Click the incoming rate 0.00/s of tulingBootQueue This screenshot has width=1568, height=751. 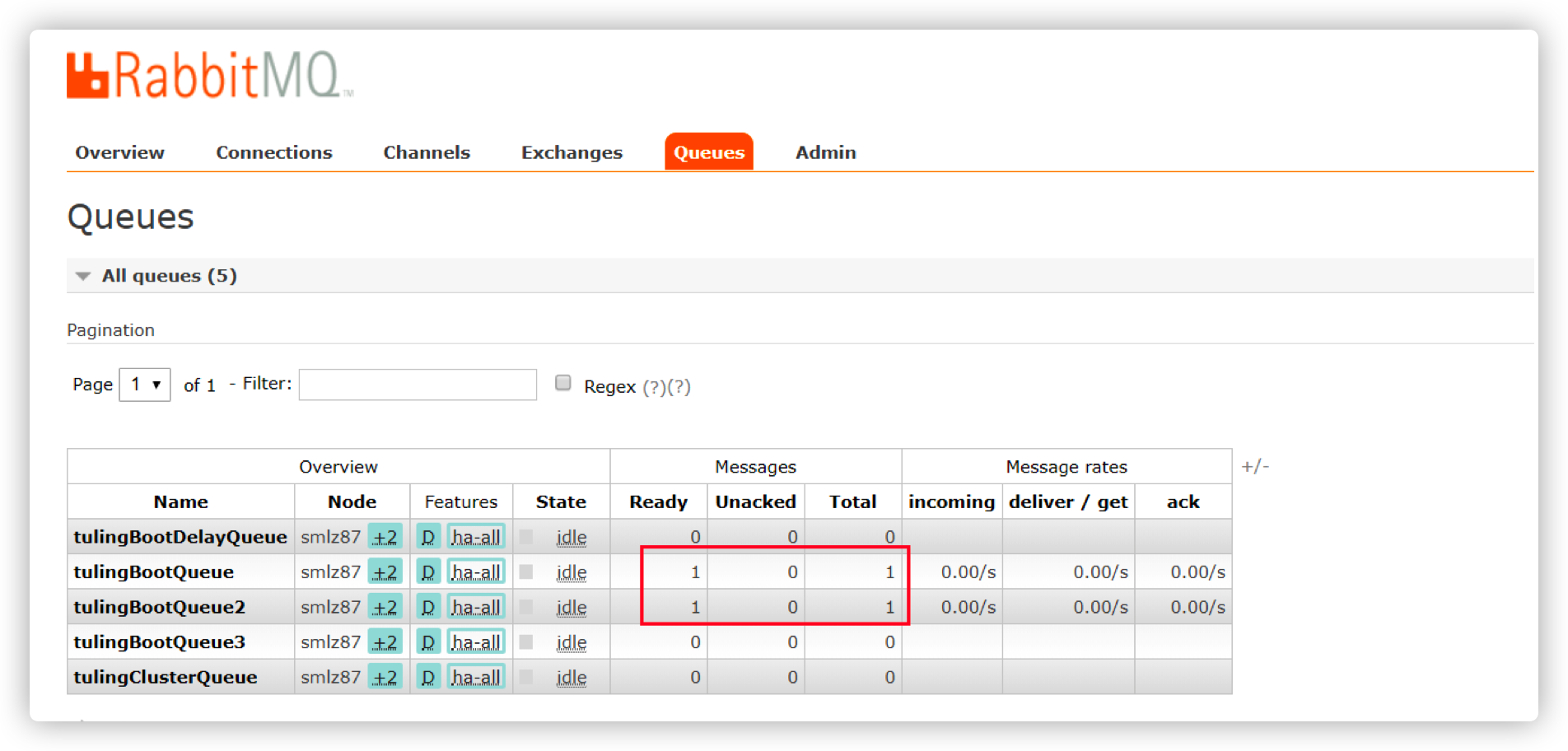968,572
